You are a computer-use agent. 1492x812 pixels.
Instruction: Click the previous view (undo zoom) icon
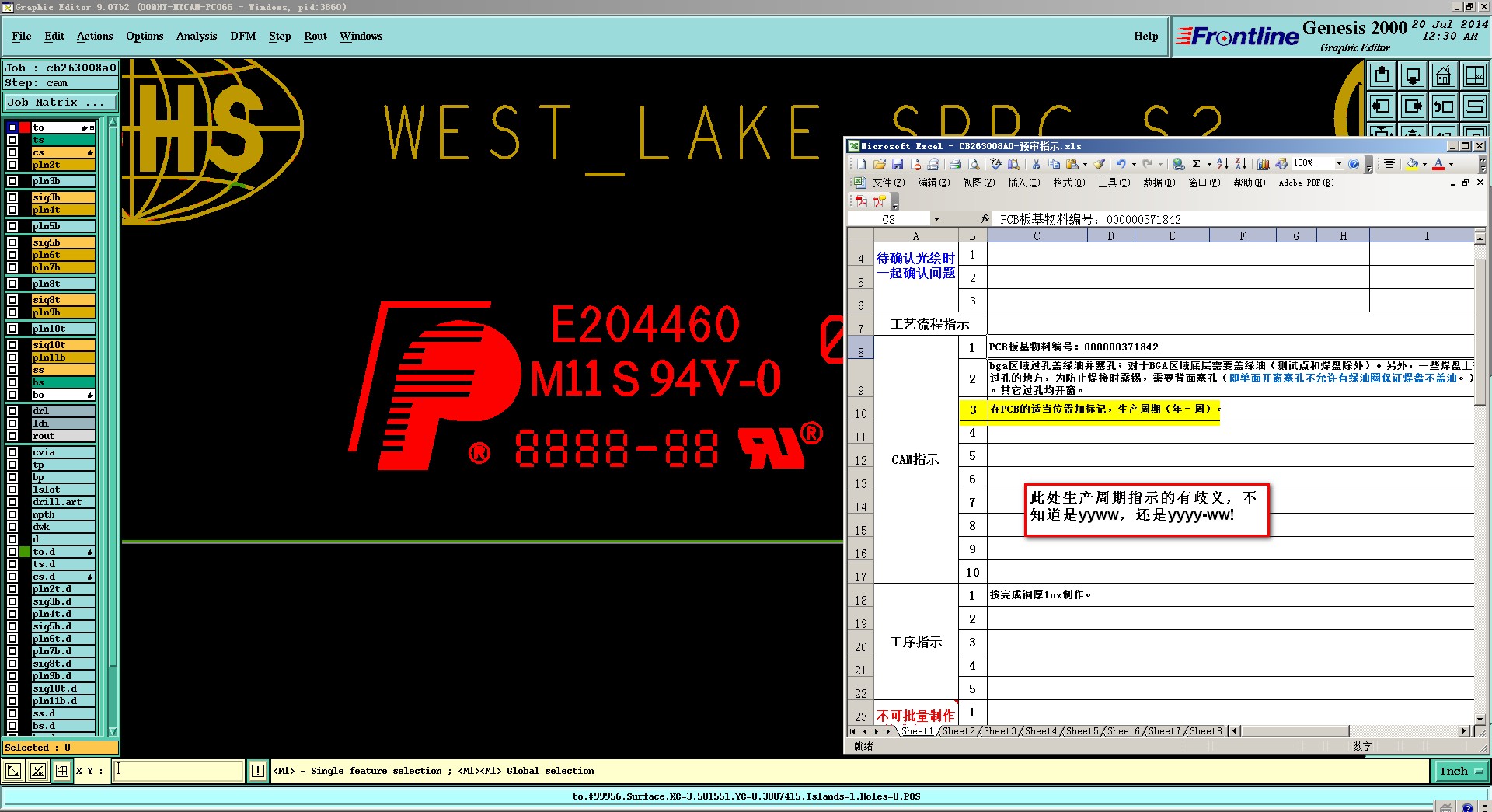[1444, 106]
